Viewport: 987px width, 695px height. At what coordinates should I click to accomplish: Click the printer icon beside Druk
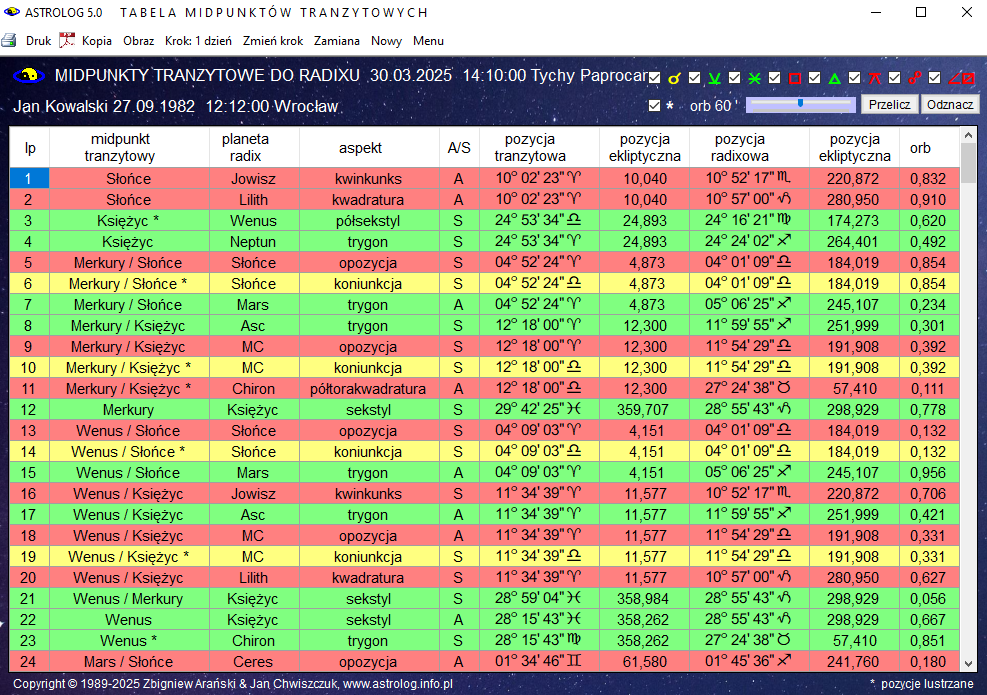(x=9, y=41)
